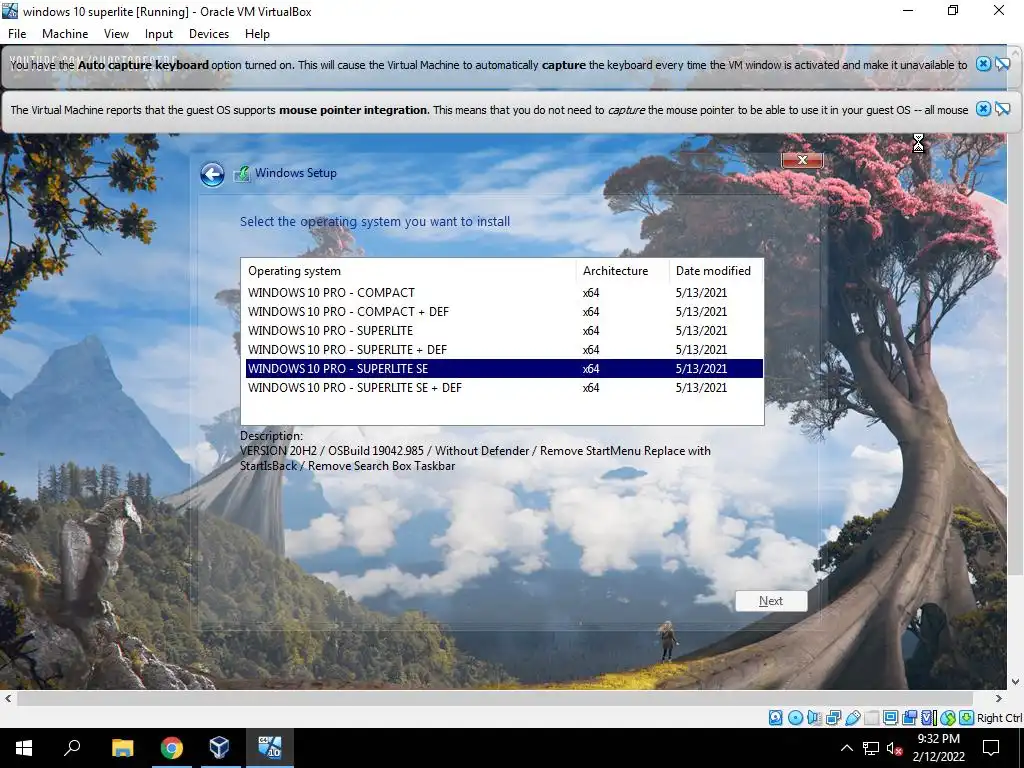Click the Architecture column header

click(x=622, y=270)
